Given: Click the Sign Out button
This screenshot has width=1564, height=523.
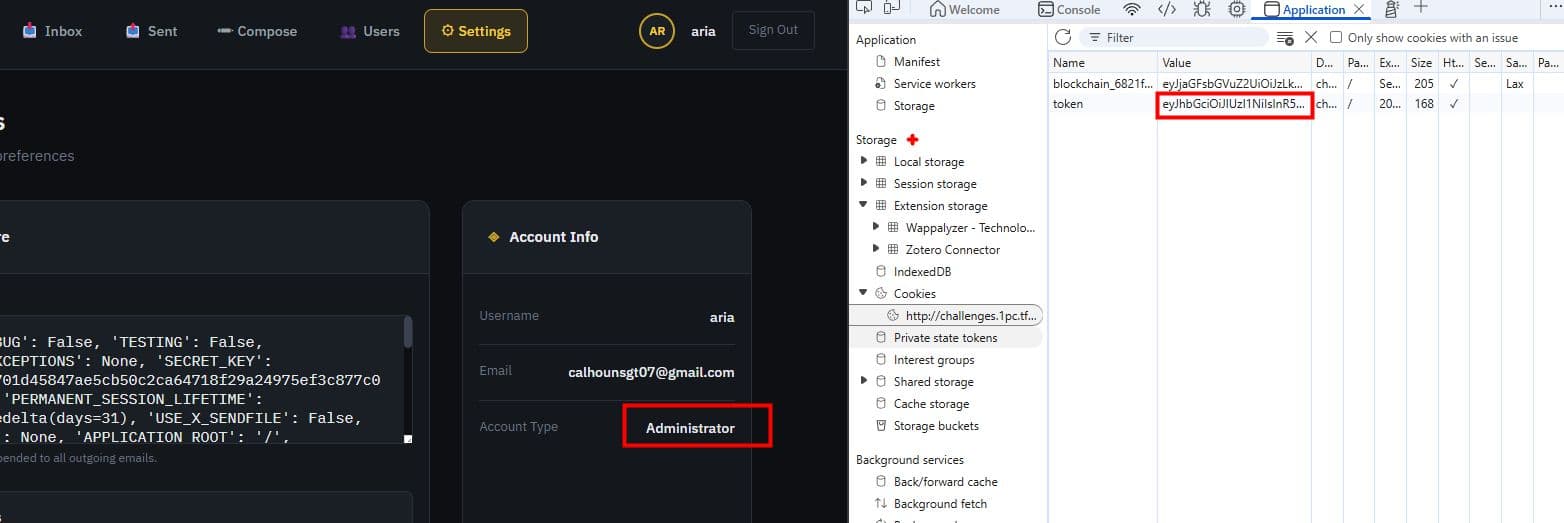Looking at the screenshot, I should coord(773,30).
